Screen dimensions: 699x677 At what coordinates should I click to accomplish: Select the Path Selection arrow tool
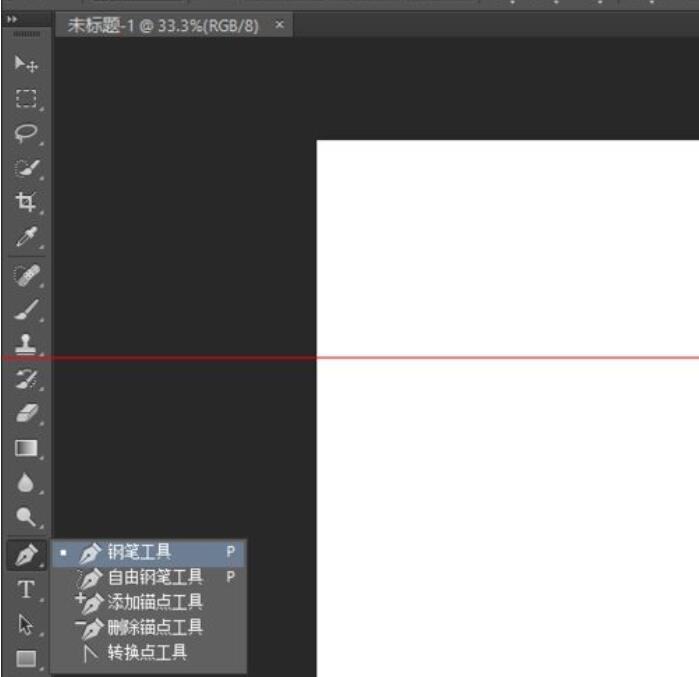[26, 624]
